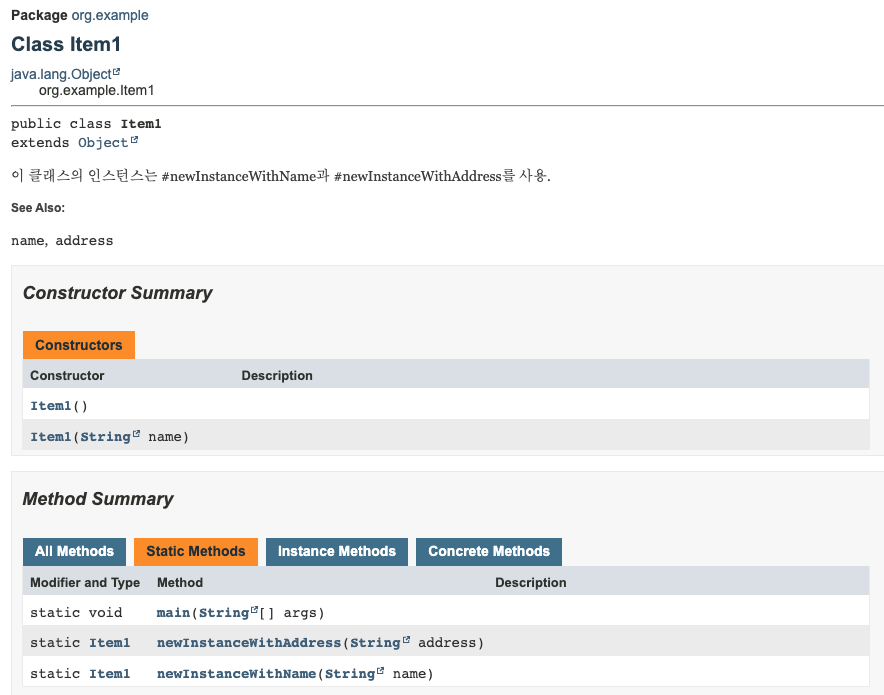Click external link icon beside java.lang.Object
Screen dimensions: 884x695
click(x=117, y=72)
